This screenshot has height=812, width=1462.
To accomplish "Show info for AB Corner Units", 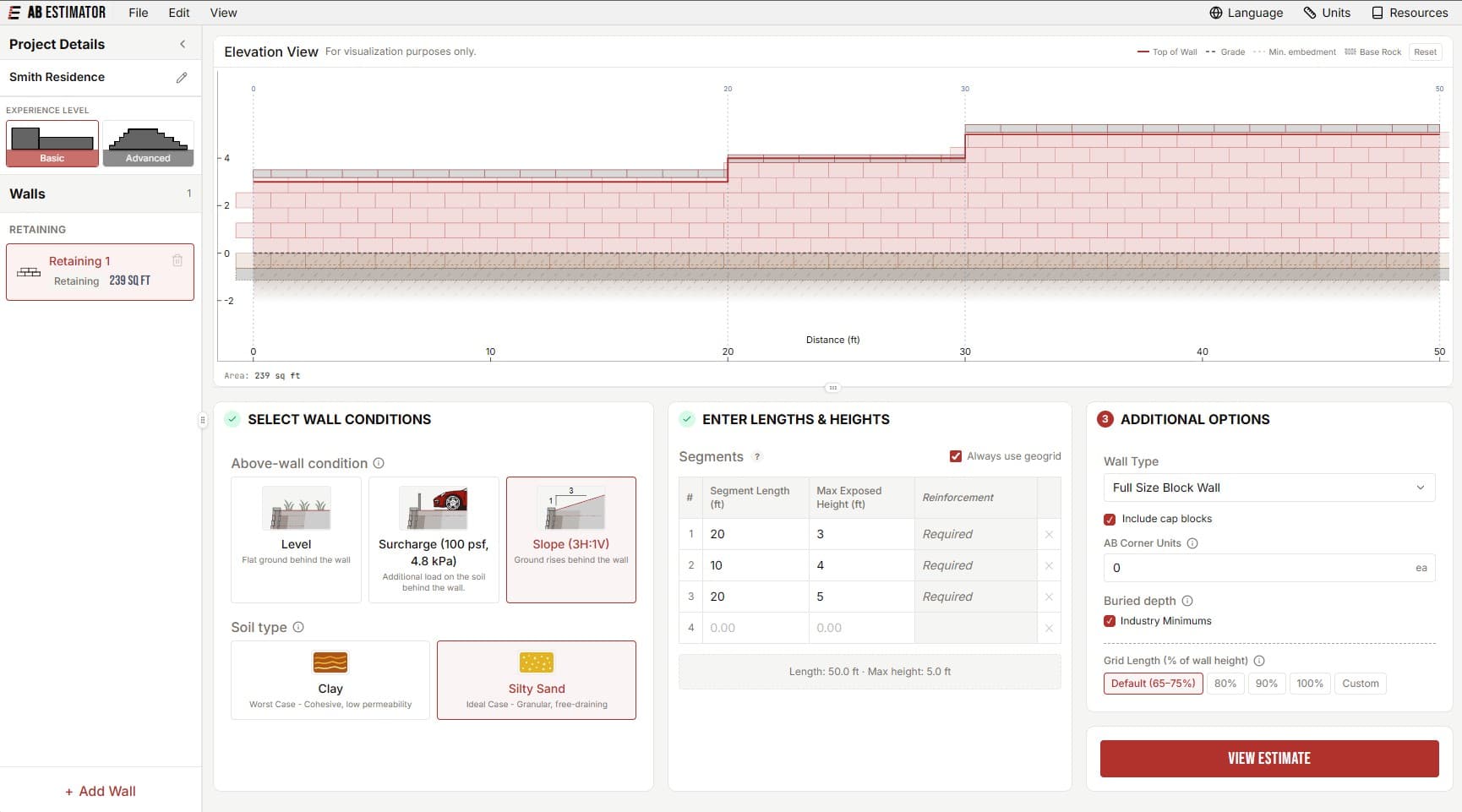I will [x=1192, y=543].
